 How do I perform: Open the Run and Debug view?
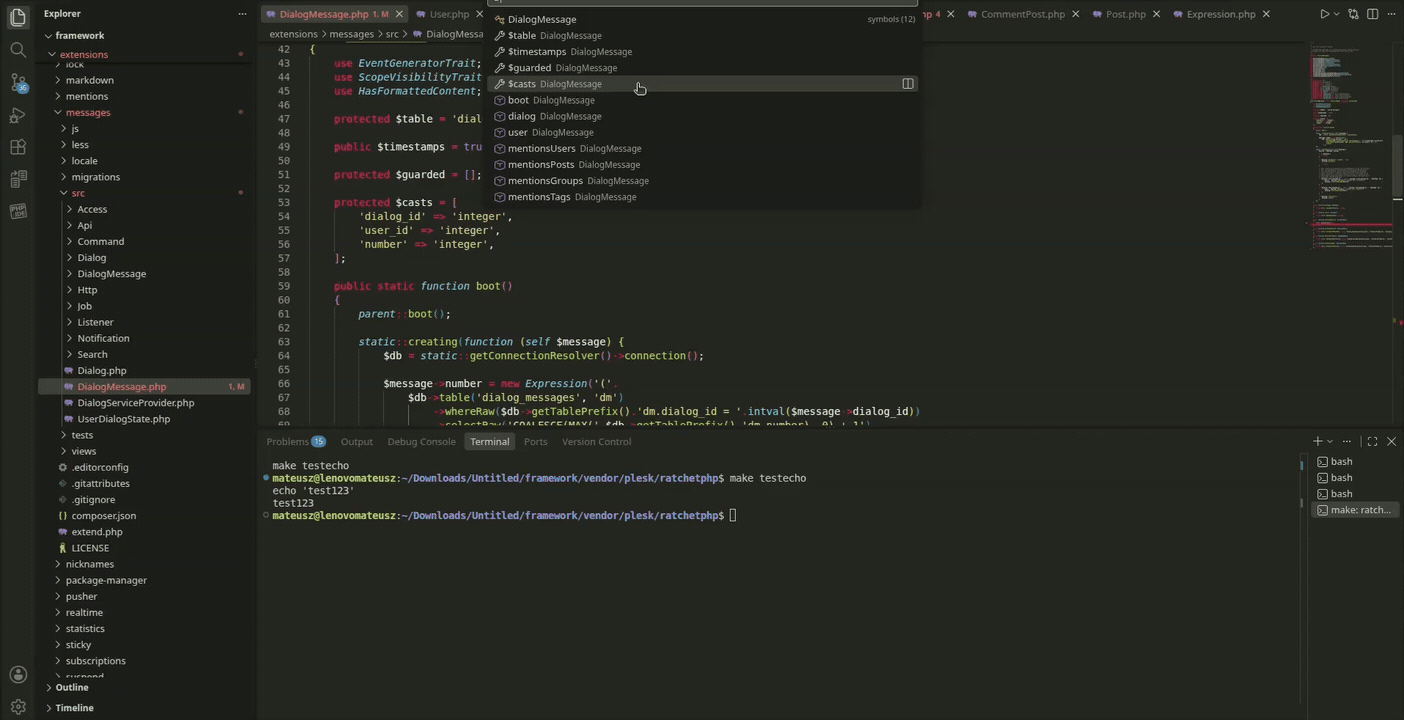pos(17,115)
